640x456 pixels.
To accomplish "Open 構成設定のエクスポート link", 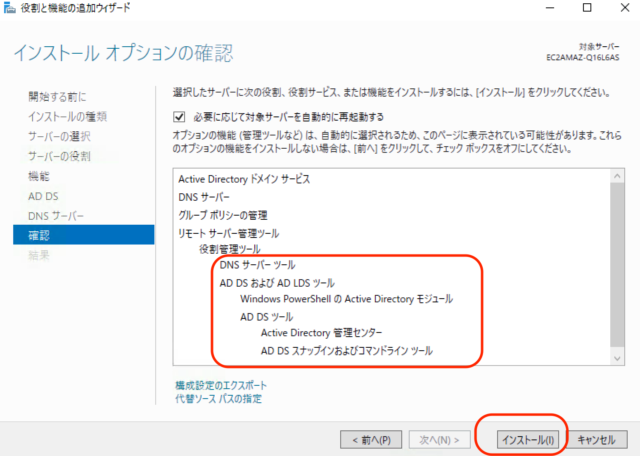I will [221, 385].
